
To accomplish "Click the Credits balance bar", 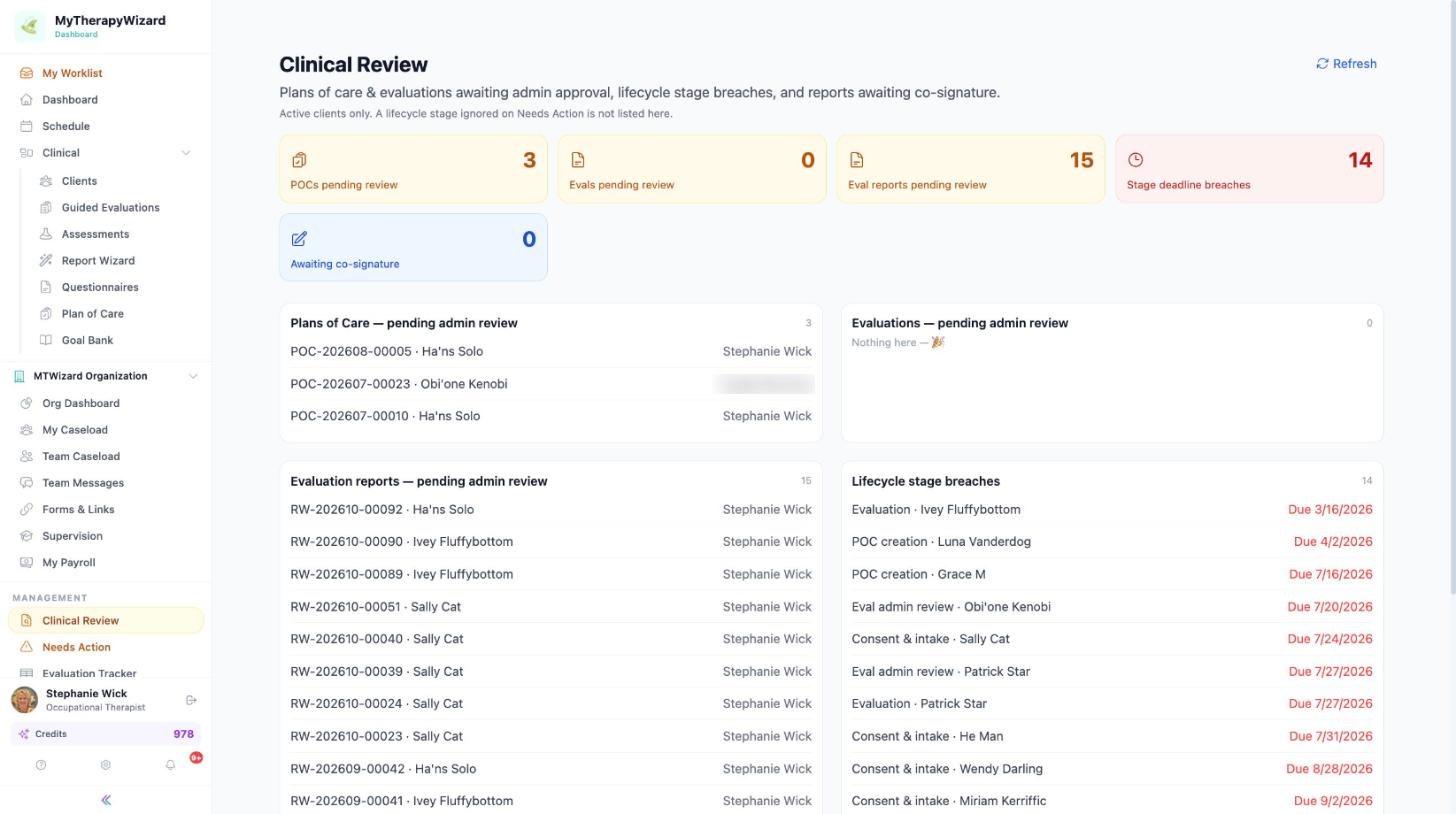I will [x=106, y=734].
